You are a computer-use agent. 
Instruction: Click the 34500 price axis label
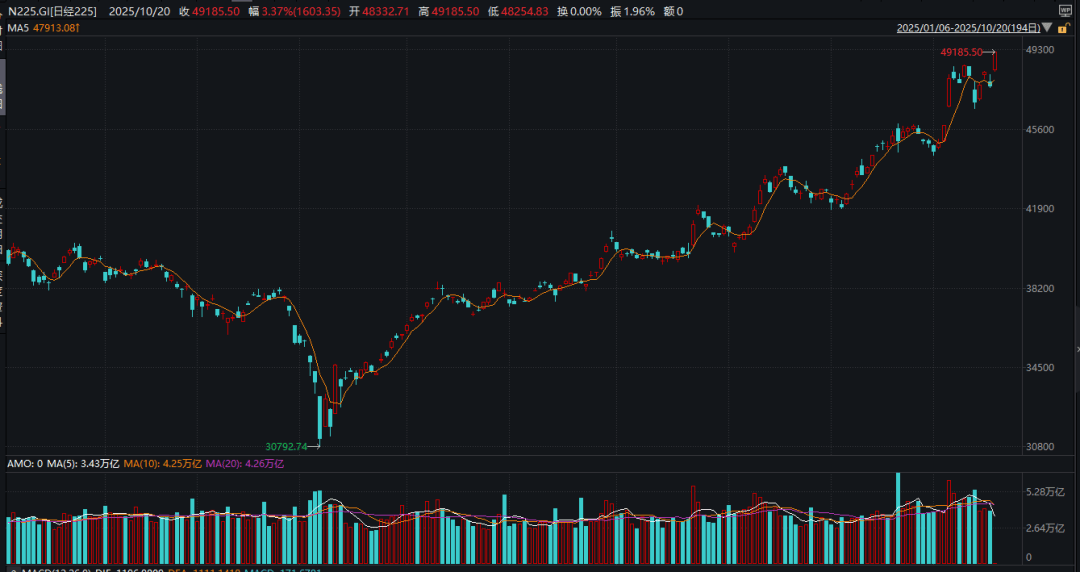click(x=1040, y=368)
